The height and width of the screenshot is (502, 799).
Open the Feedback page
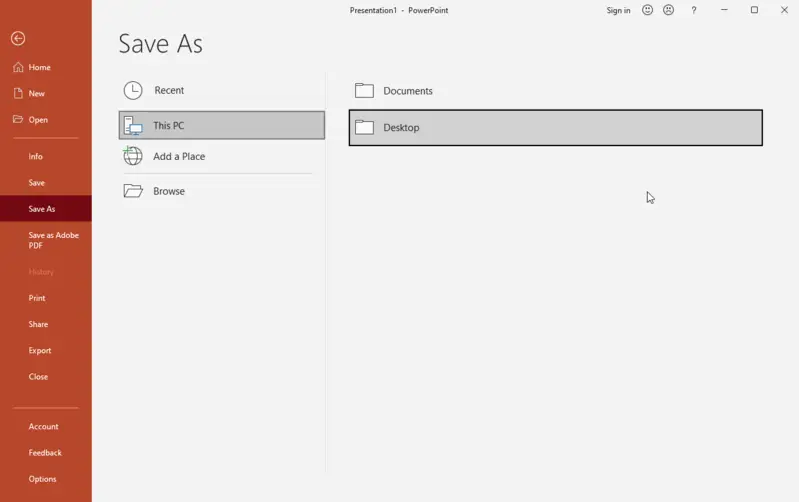click(46, 453)
